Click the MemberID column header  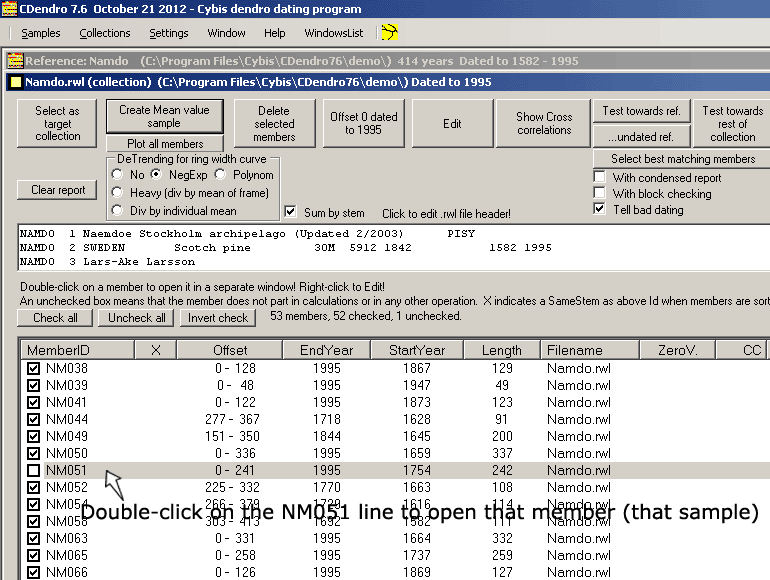click(x=78, y=350)
